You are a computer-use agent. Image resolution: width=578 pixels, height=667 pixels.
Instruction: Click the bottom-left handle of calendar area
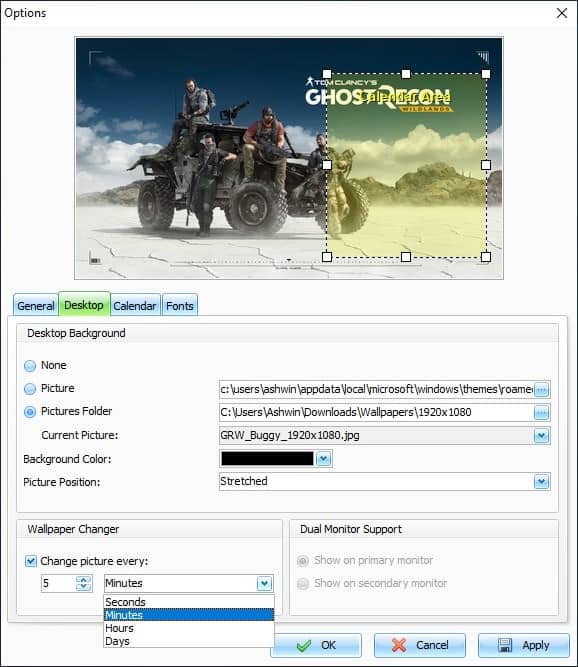[x=327, y=257]
